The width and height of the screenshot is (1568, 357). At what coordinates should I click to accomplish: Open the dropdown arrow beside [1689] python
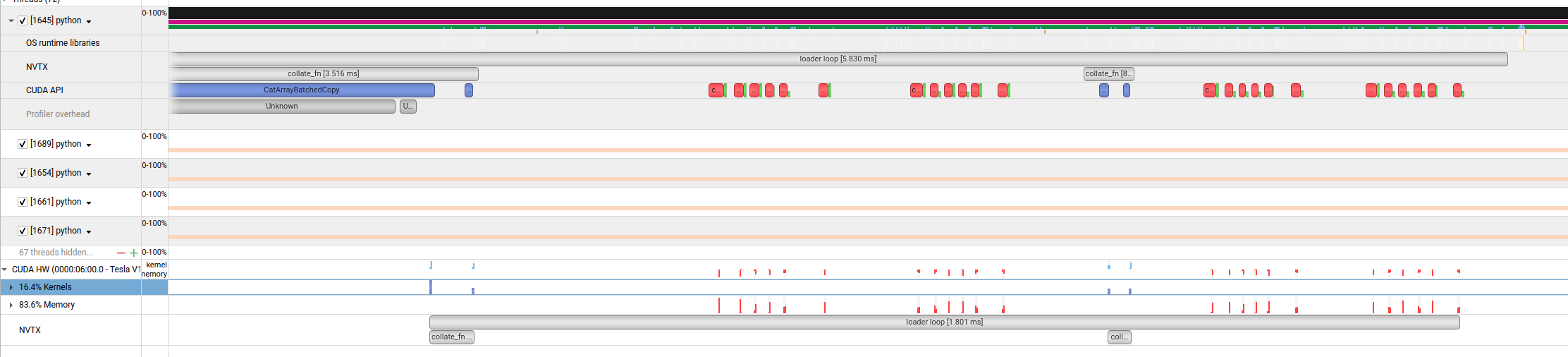click(x=89, y=145)
